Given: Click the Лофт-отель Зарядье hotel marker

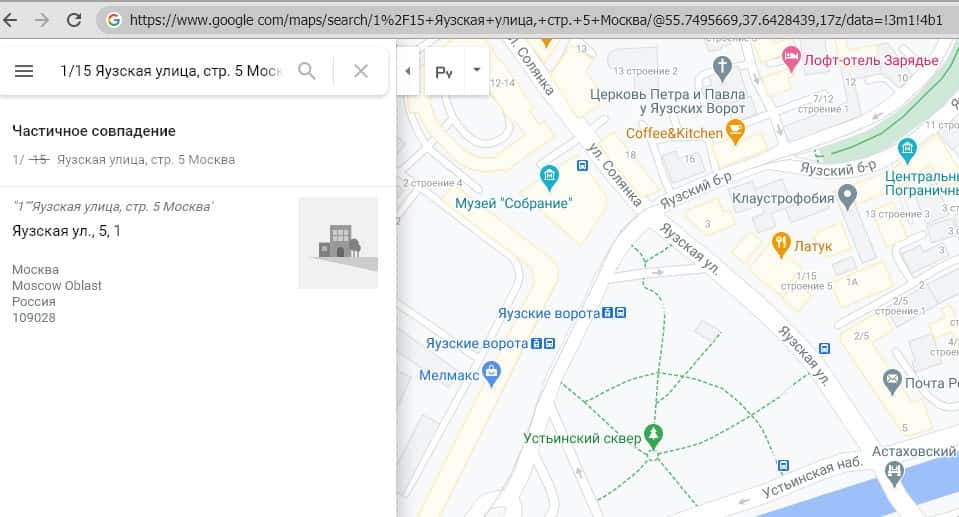Looking at the screenshot, I should tap(791, 56).
